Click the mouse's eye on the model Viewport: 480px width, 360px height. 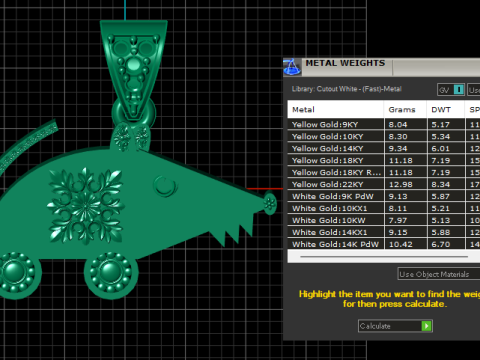click(x=164, y=185)
